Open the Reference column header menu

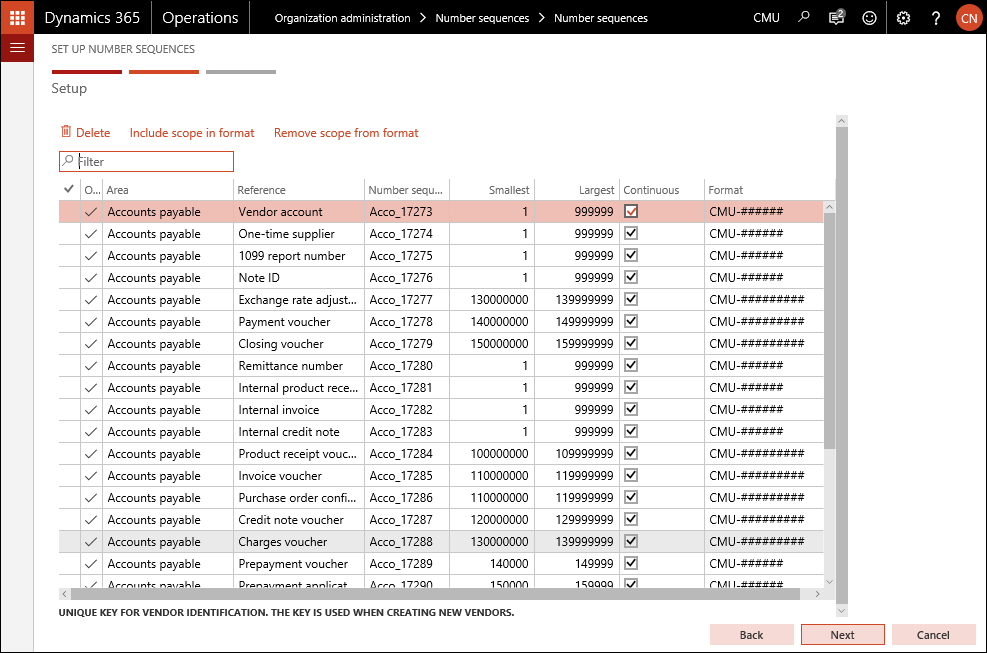[x=298, y=190]
